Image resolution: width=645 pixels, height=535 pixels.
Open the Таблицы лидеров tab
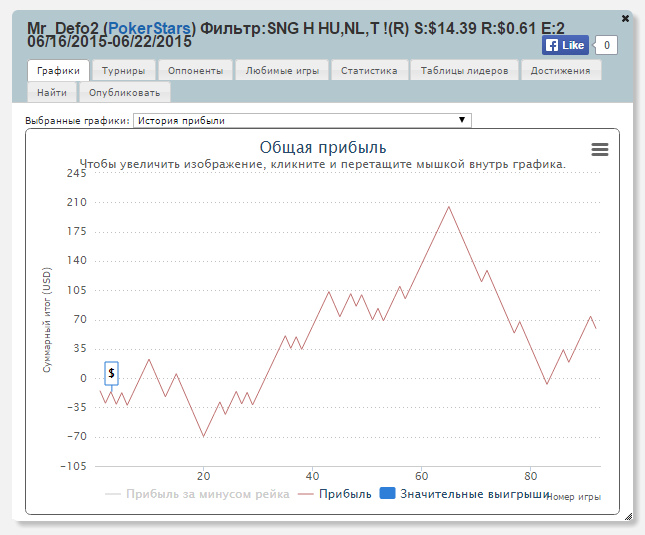pyautogui.click(x=464, y=71)
